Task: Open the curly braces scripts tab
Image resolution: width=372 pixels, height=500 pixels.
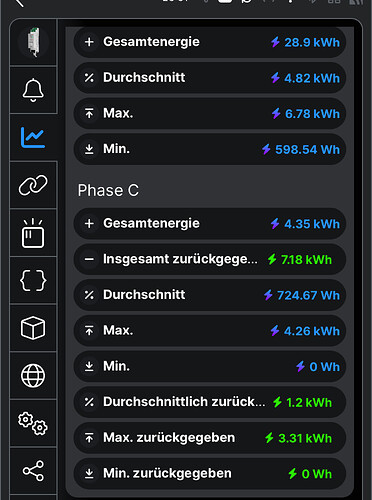Action: coord(33,280)
